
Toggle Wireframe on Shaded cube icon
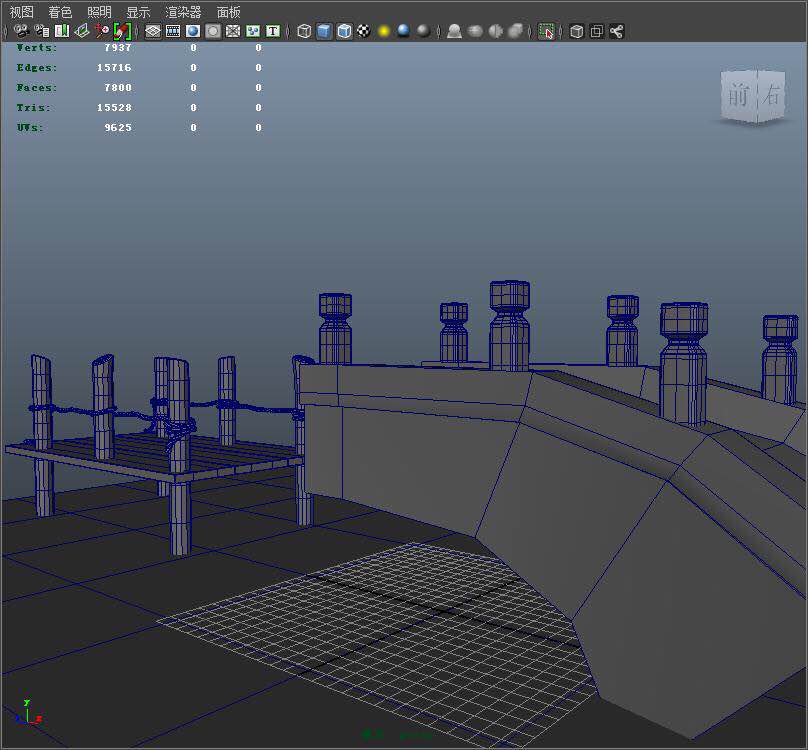click(x=344, y=31)
